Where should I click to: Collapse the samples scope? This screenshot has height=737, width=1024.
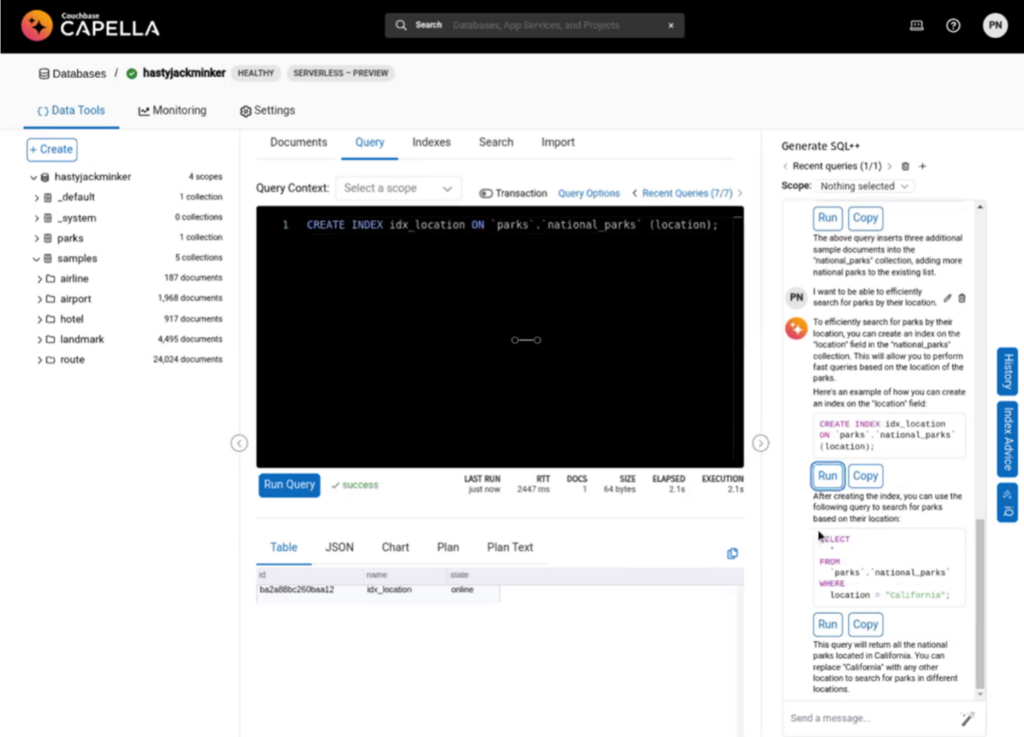tap(36, 259)
